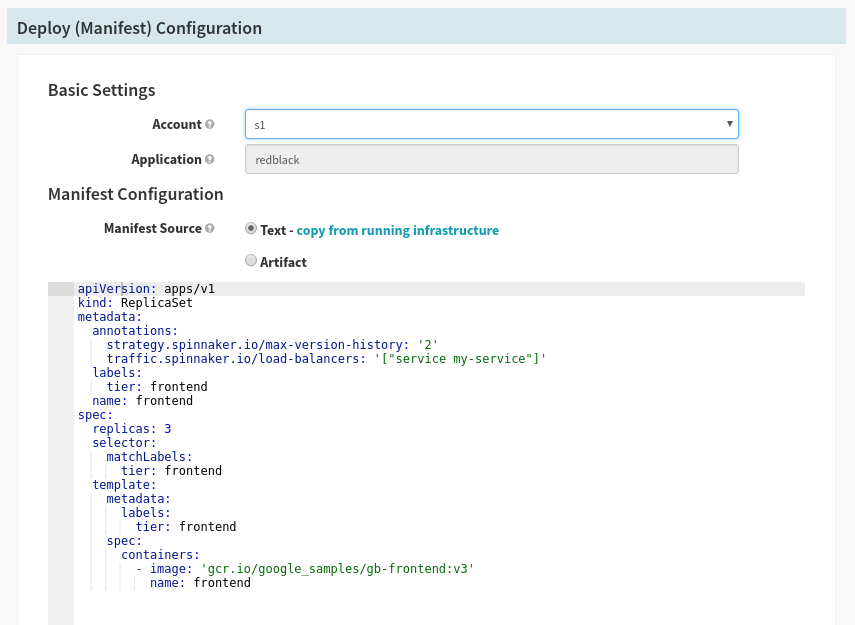This screenshot has width=855, height=625.
Task: Open the Account dropdown showing s1
Action: coord(491,124)
